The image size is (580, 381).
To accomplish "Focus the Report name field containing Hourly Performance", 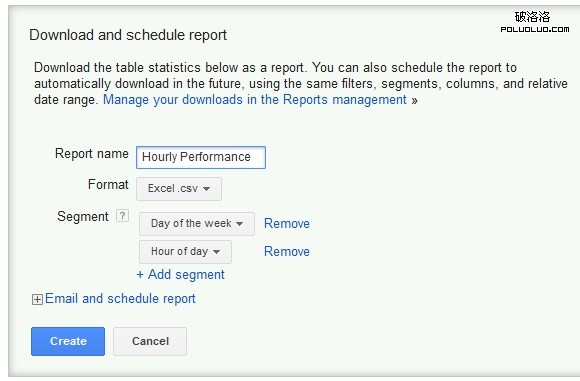I will pyautogui.click(x=201, y=157).
